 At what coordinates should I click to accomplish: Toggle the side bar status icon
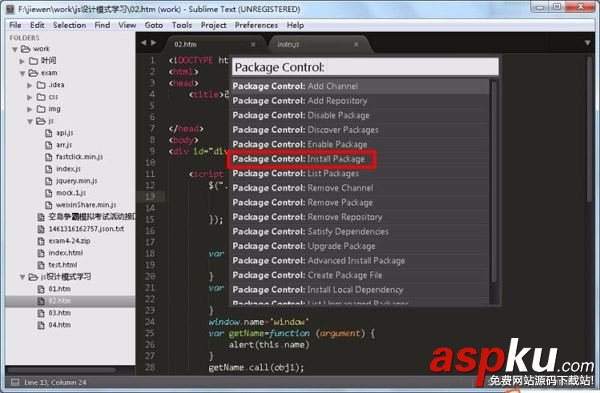tap(15, 382)
